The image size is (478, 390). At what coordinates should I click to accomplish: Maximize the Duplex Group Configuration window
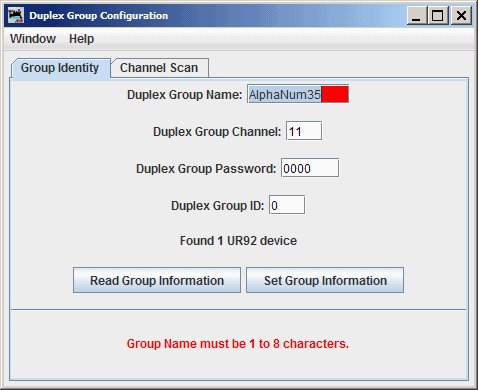coord(438,15)
